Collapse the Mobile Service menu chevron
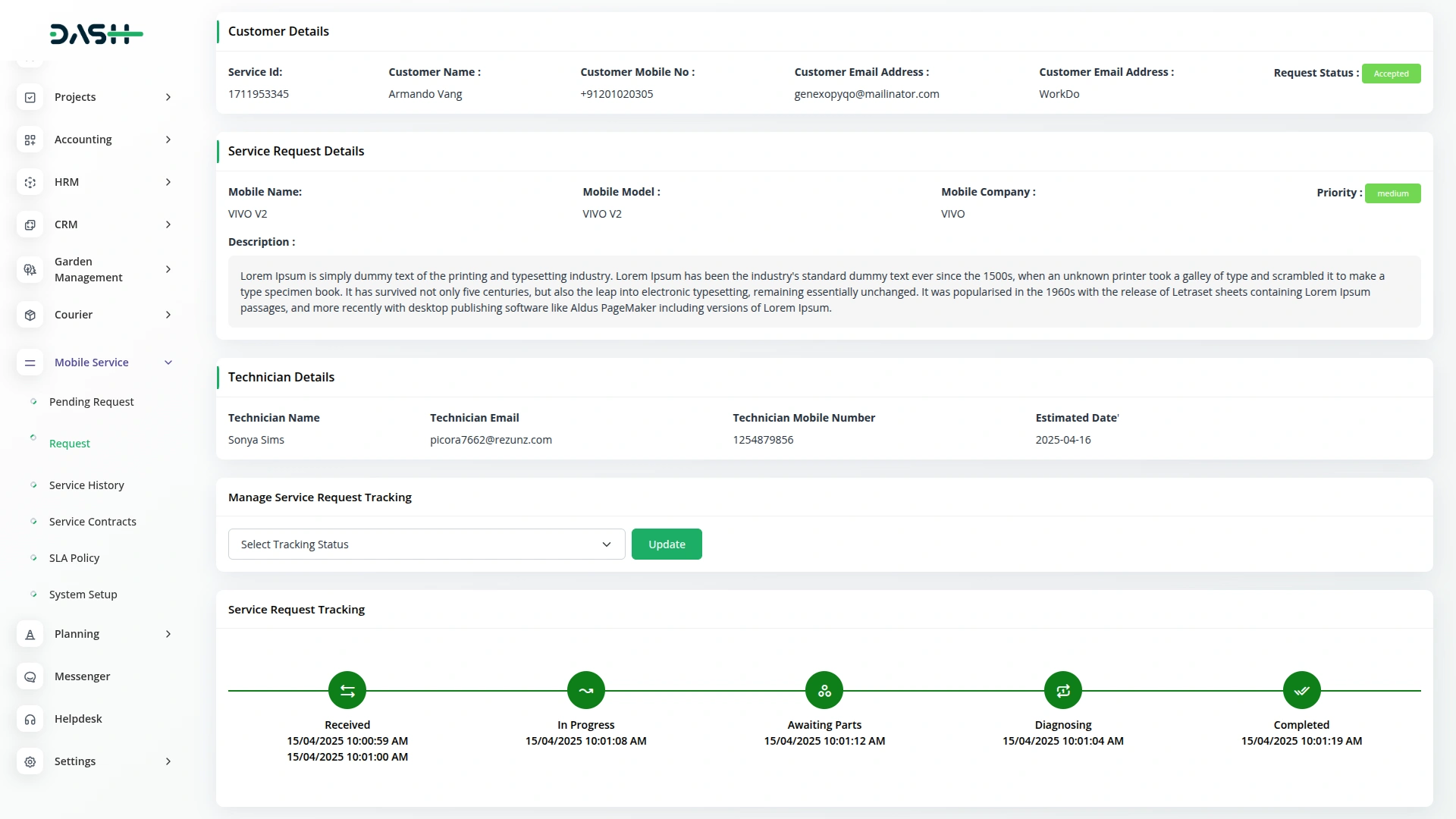 point(168,362)
